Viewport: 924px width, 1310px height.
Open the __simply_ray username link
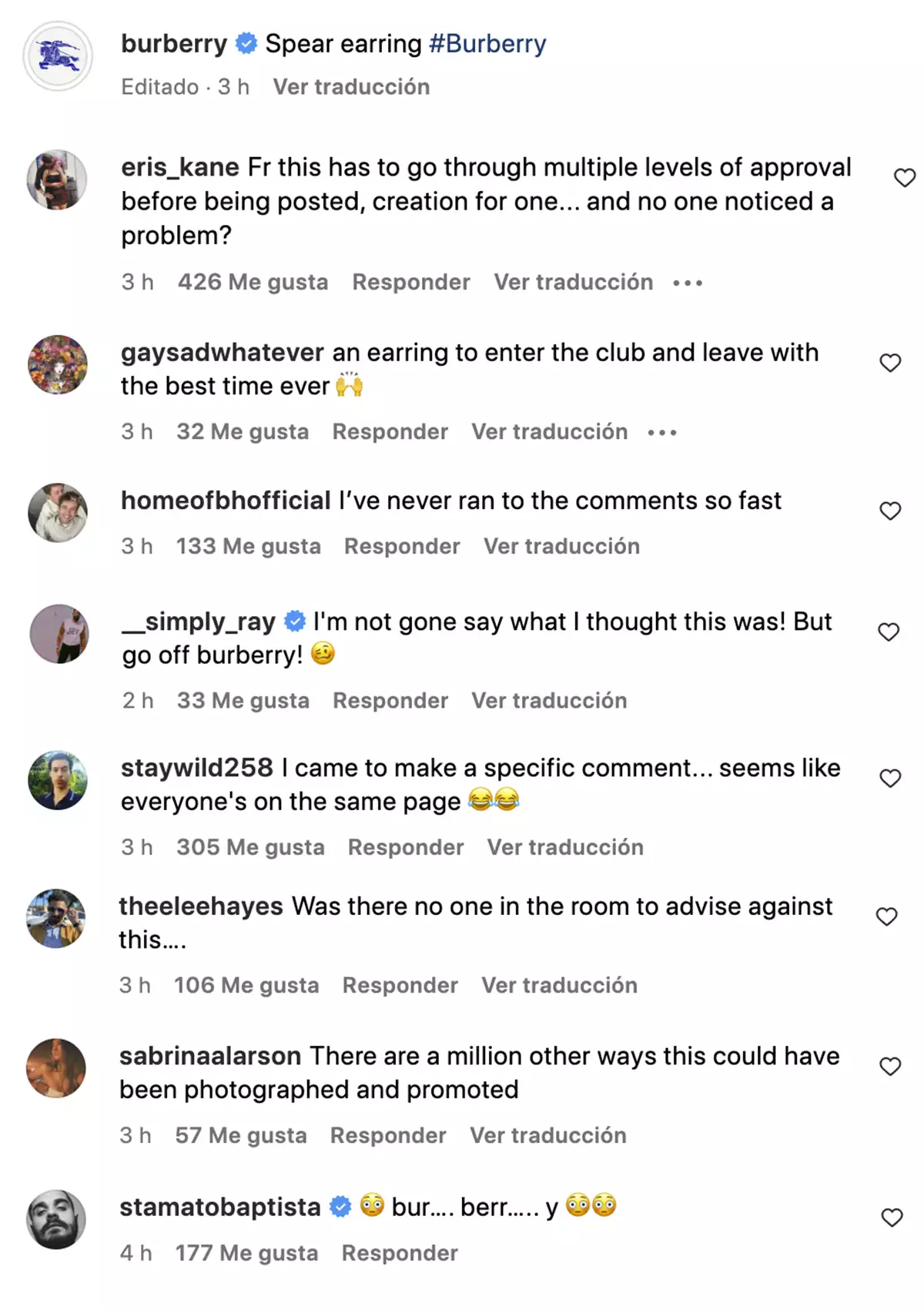tap(199, 621)
